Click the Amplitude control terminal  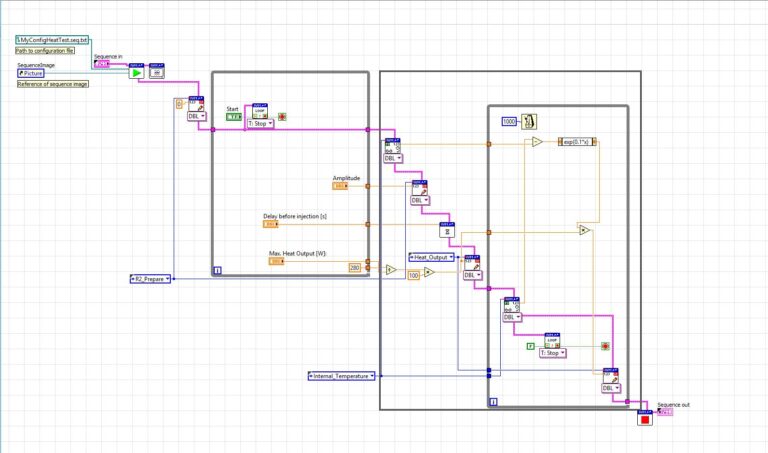click(x=341, y=186)
